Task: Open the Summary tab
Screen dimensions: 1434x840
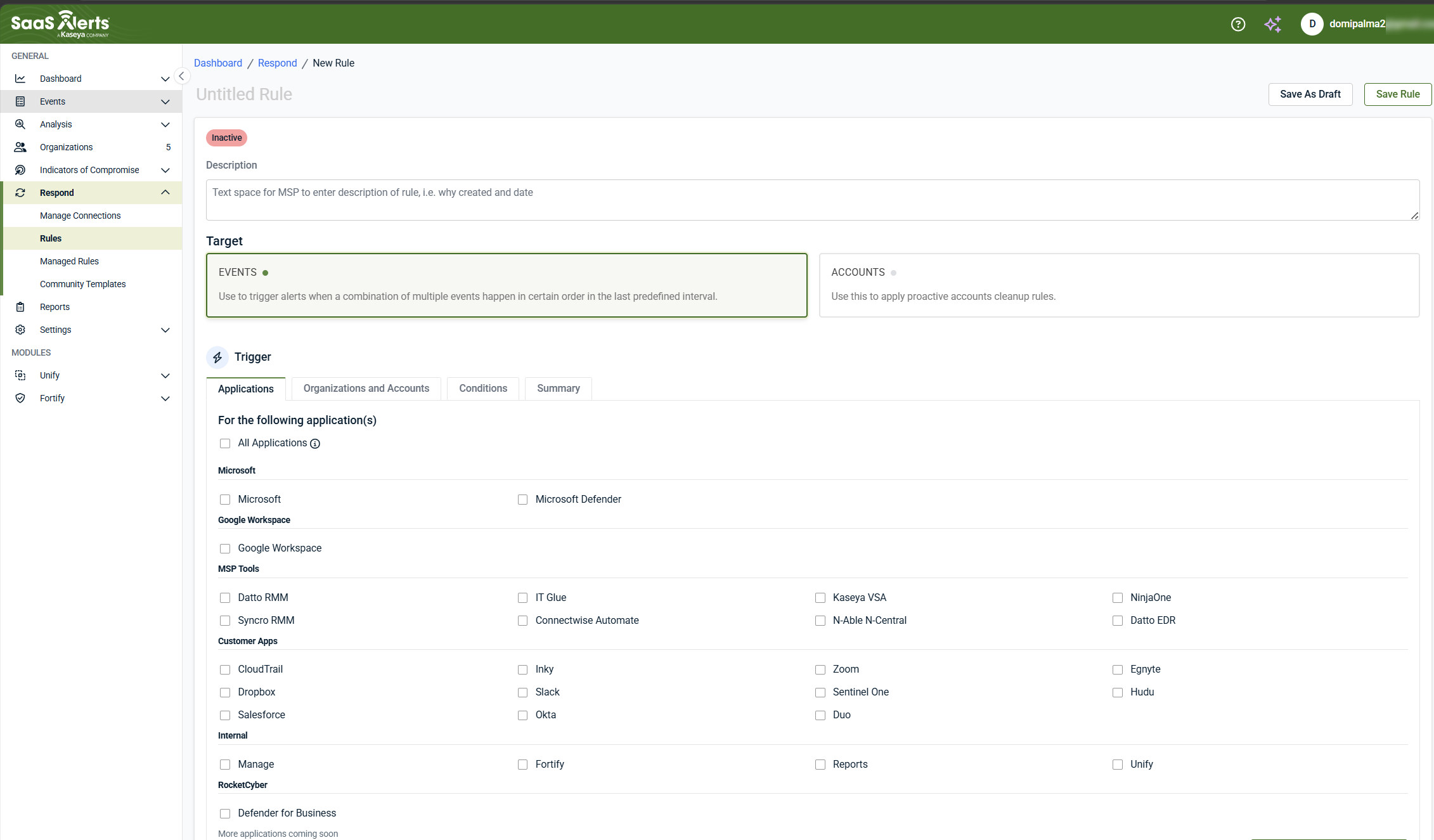Action: tap(559, 389)
